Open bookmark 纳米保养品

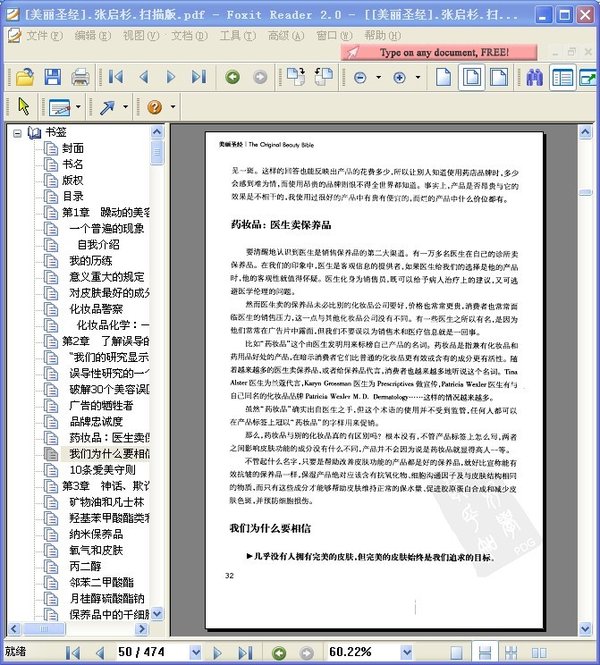click(96, 534)
